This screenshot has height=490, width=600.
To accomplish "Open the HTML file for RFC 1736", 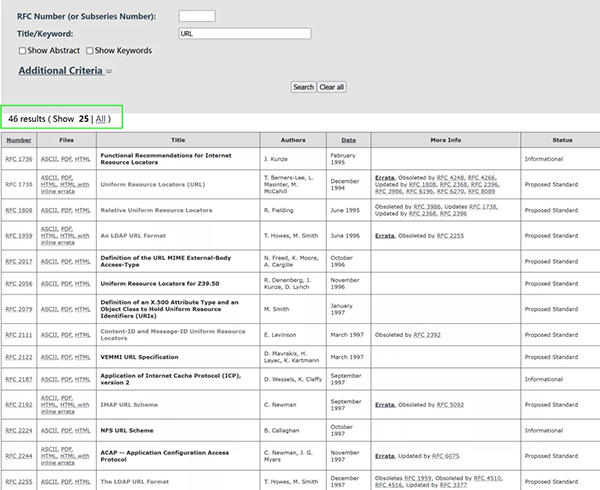I will pos(82,159).
